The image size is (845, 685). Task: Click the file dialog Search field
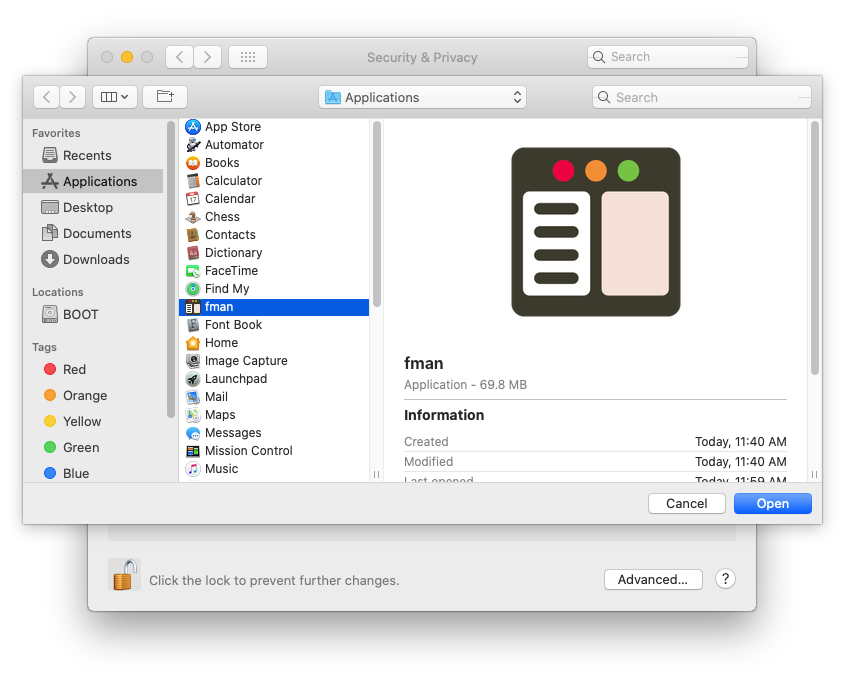tap(702, 98)
